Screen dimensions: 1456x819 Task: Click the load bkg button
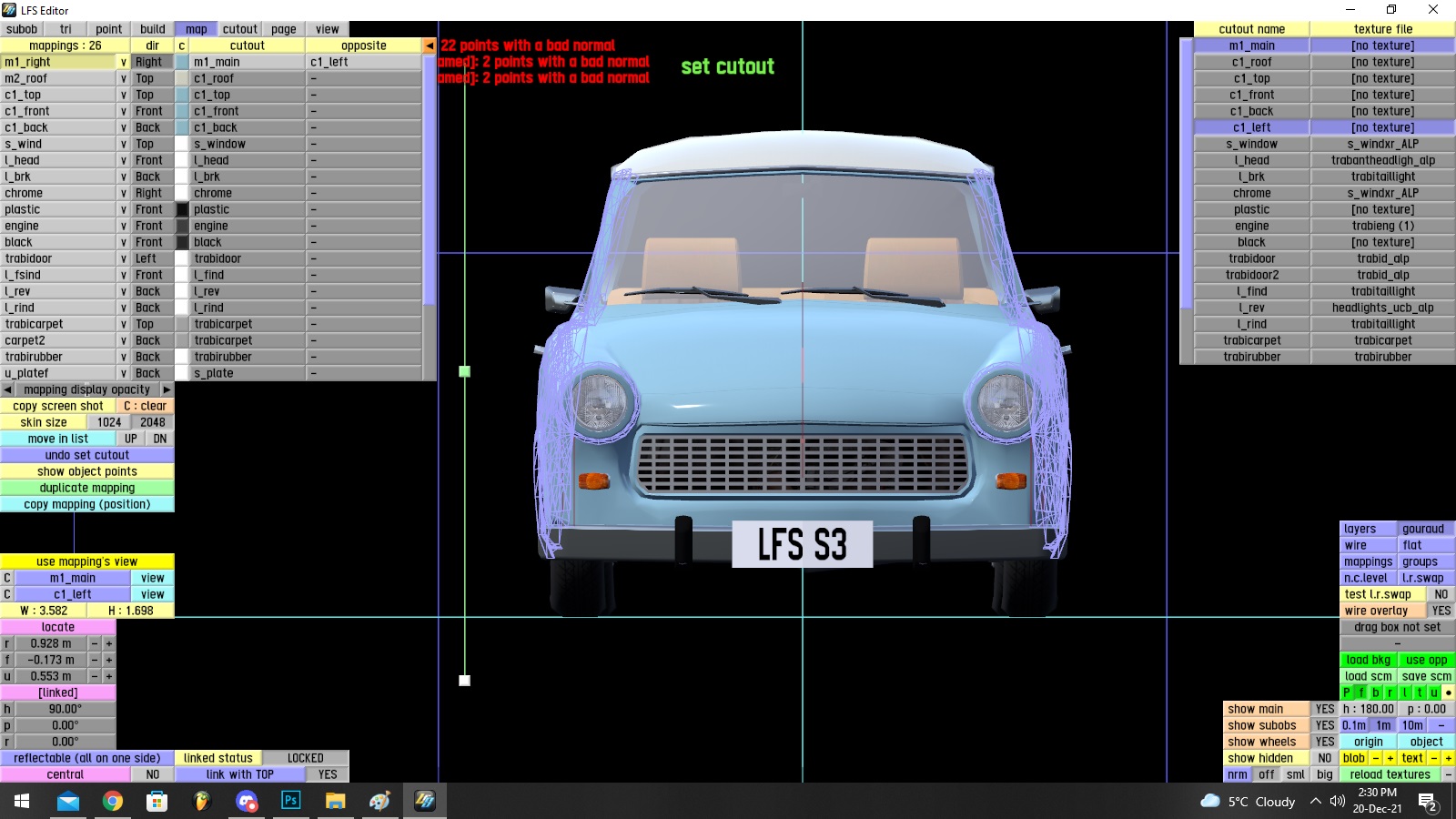1369,660
